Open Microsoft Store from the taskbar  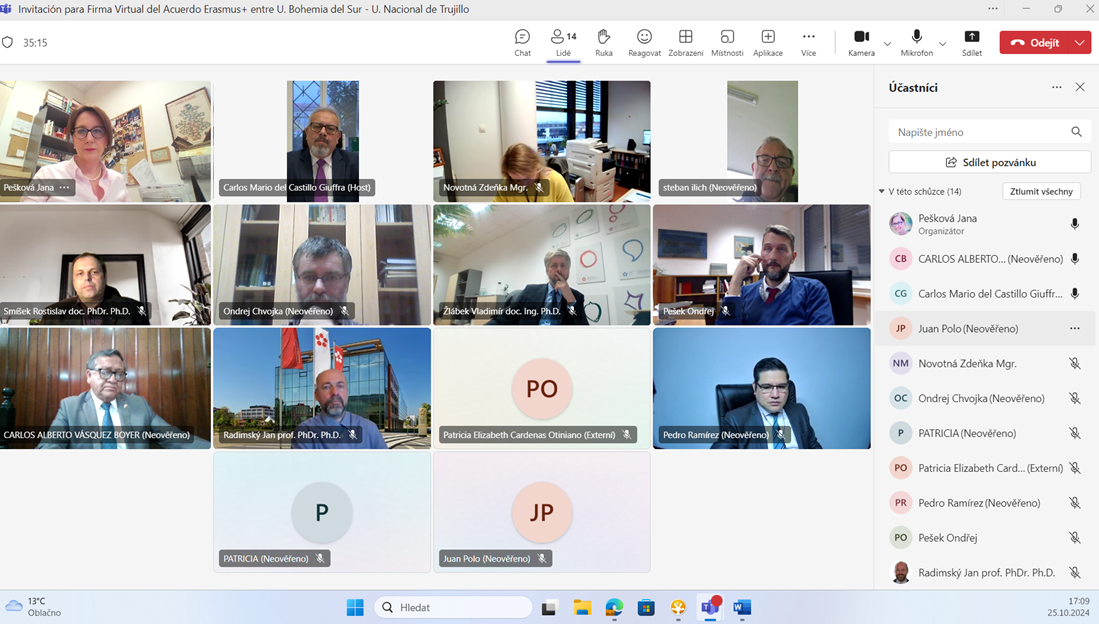tap(646, 607)
